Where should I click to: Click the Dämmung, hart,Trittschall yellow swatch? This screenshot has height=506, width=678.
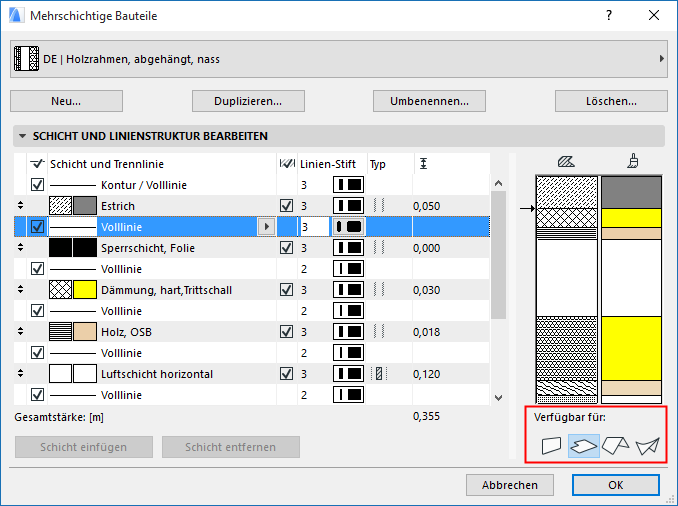pos(85,290)
